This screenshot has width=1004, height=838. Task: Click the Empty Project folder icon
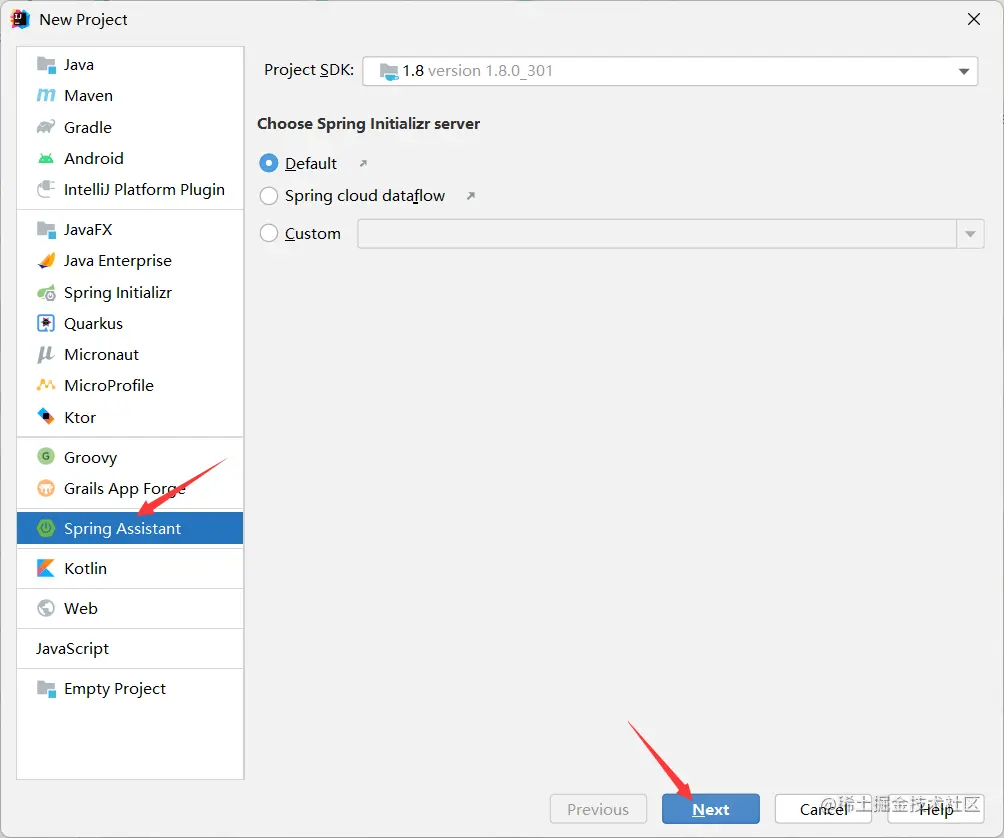(x=46, y=689)
